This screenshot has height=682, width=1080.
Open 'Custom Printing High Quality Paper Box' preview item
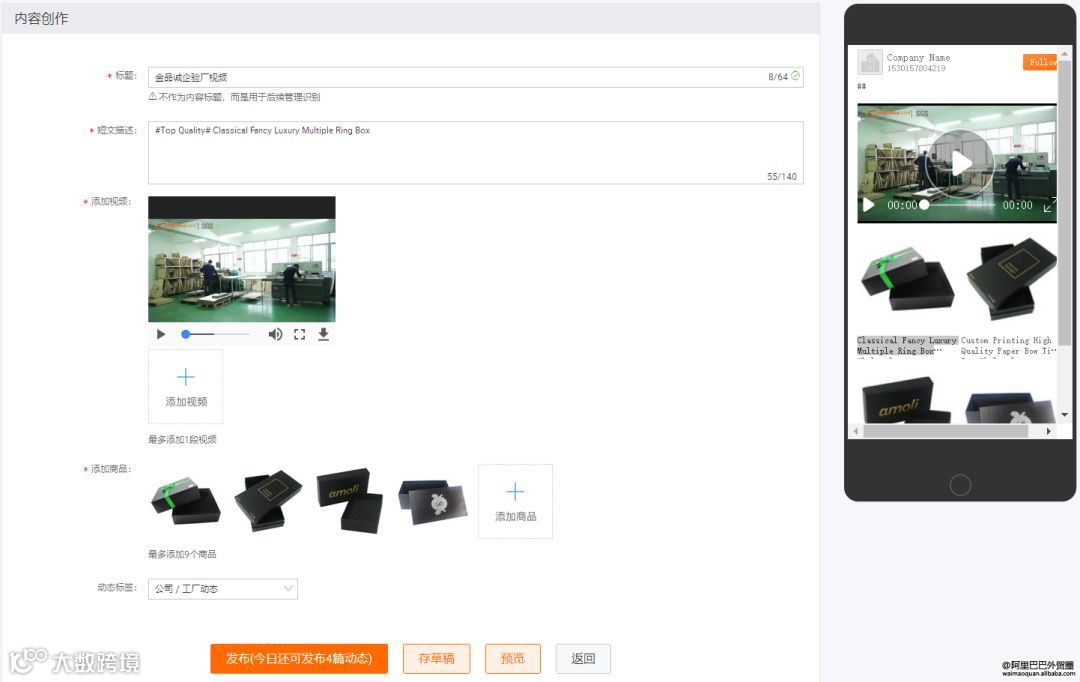pos(1008,346)
